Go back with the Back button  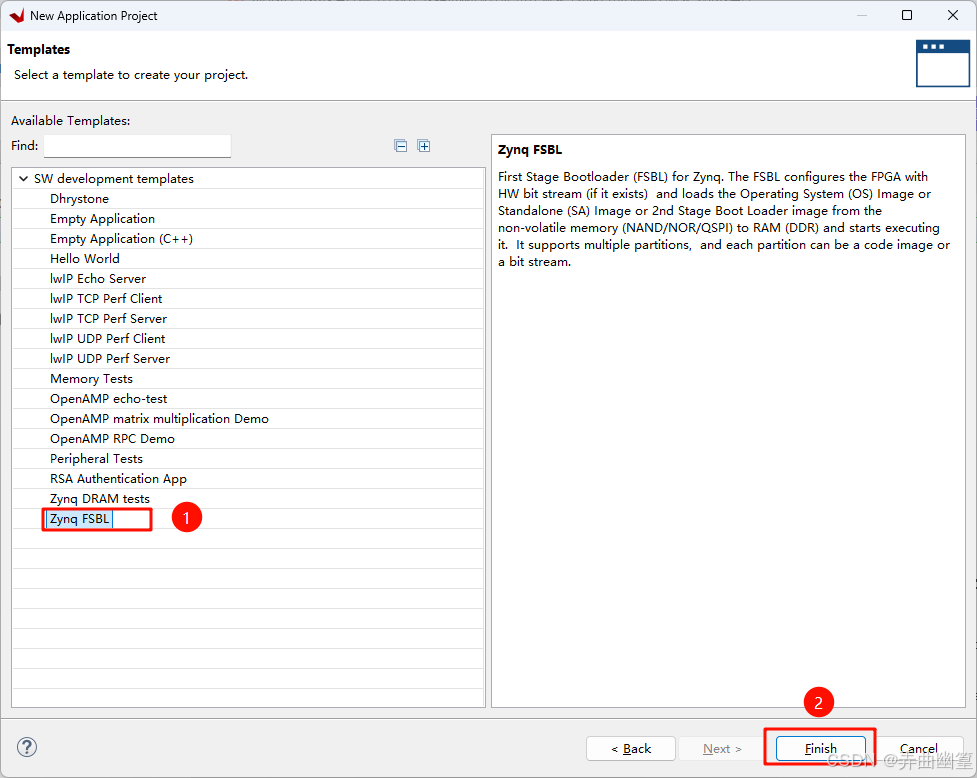tap(631, 748)
